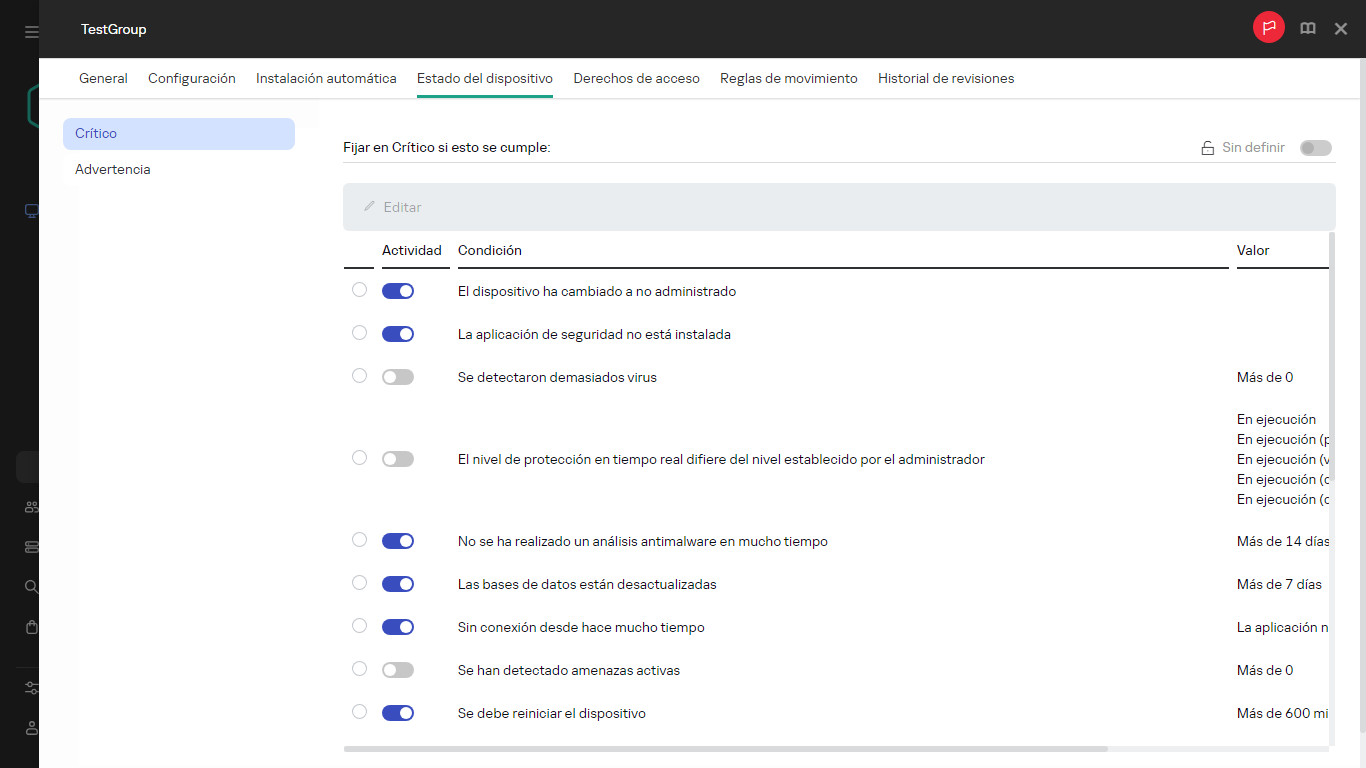Select the radio button beside 'Se debe reiniciar el dispositivo'
The width and height of the screenshot is (1366, 768).
click(359, 711)
